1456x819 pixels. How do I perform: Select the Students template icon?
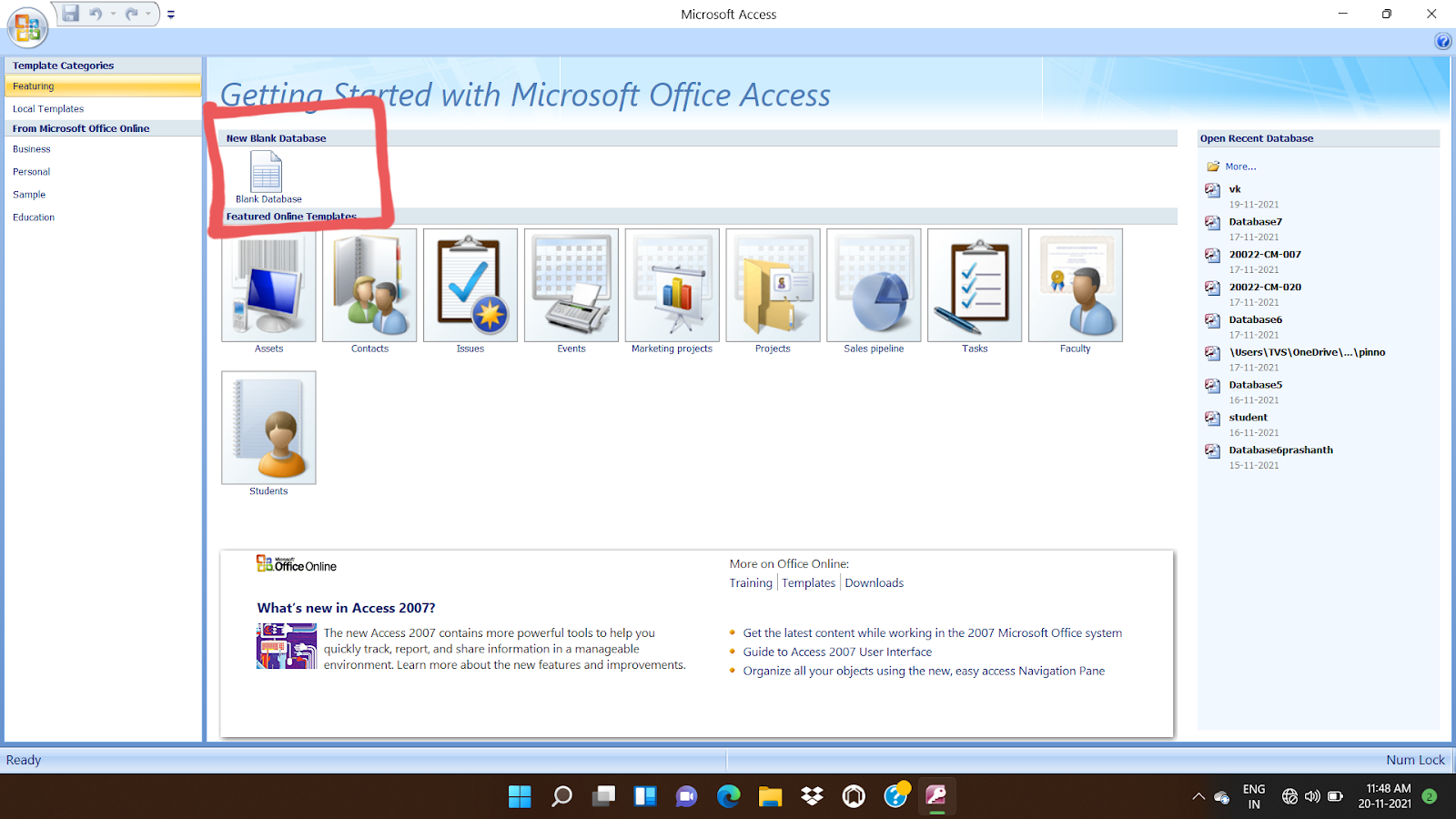[268, 427]
